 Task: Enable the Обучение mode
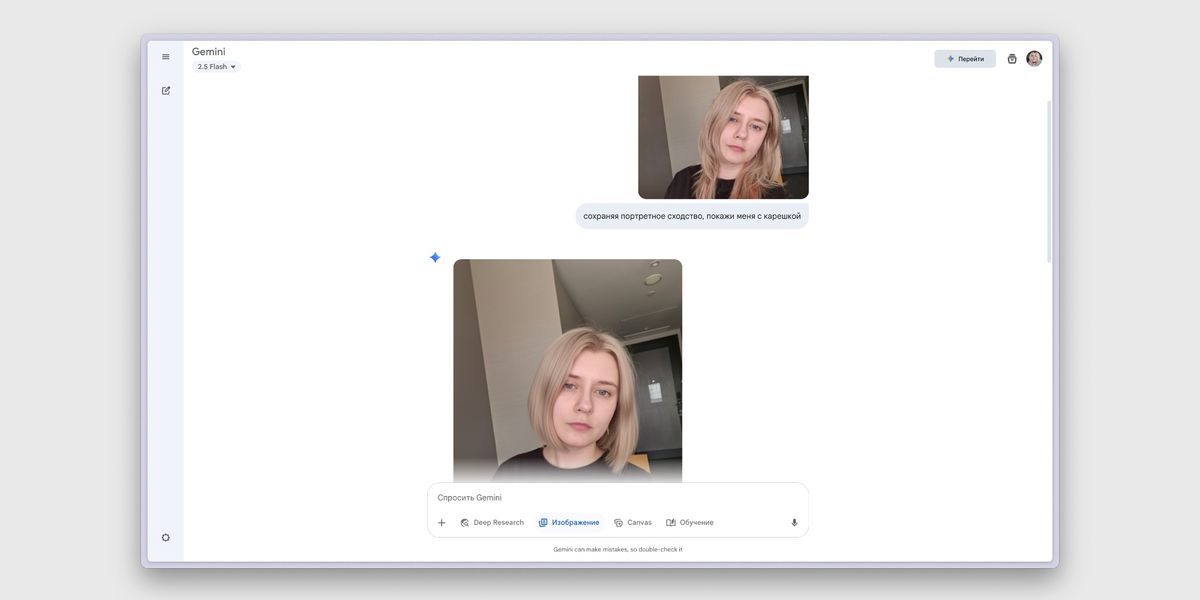click(x=690, y=523)
